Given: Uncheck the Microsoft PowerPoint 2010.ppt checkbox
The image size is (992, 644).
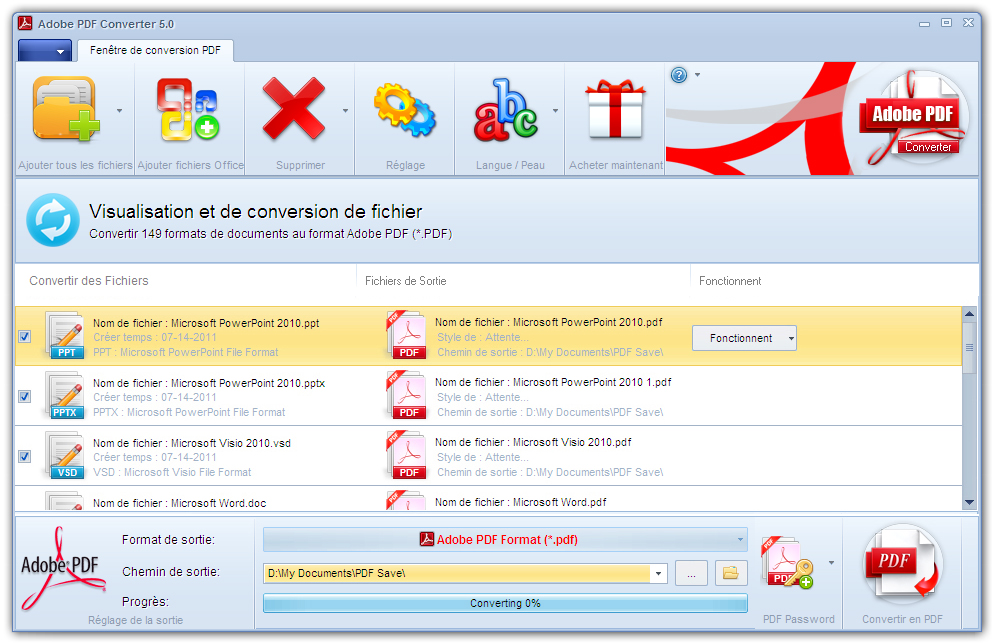Looking at the screenshot, I should pos(25,337).
